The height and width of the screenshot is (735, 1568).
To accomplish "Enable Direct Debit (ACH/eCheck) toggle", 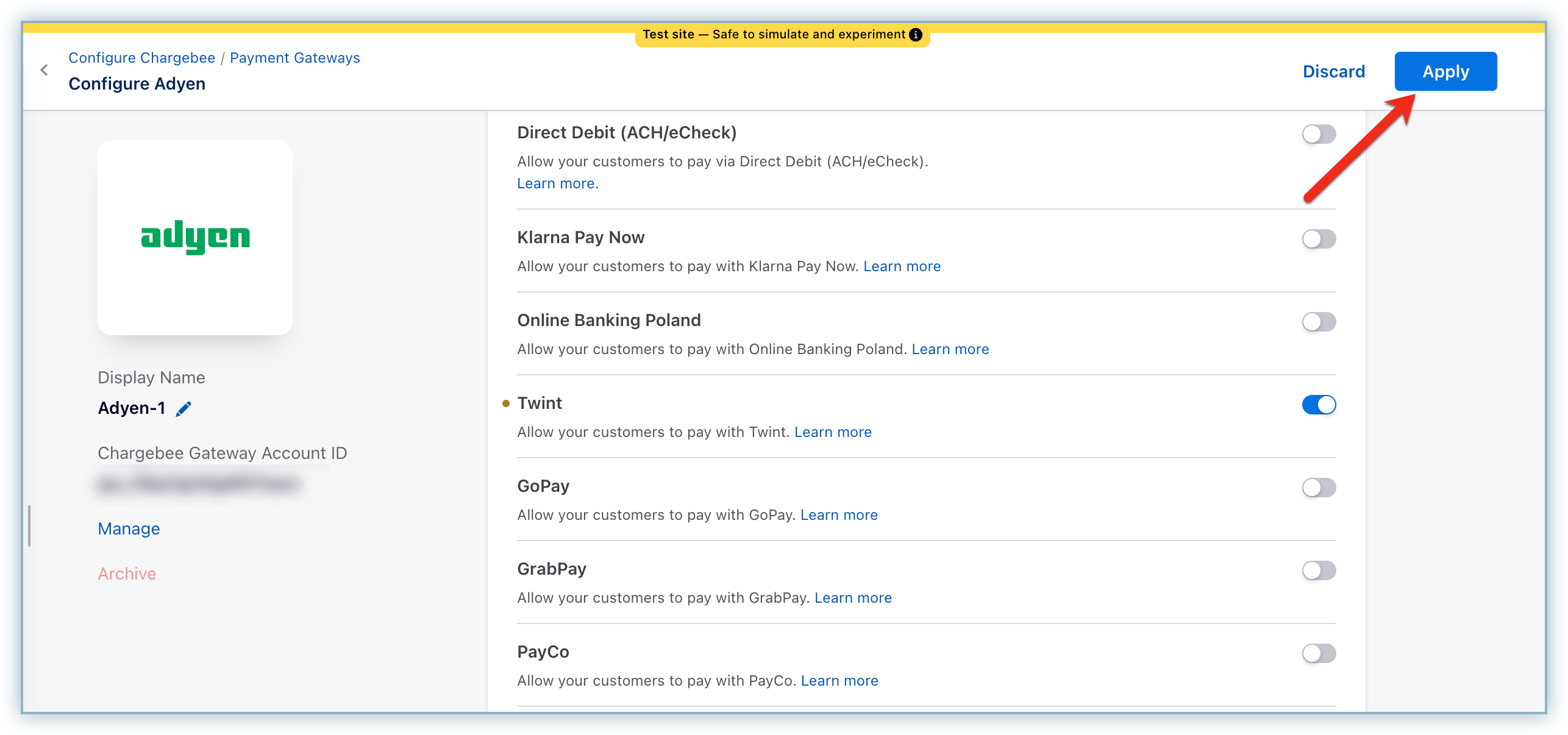I will 1319,134.
